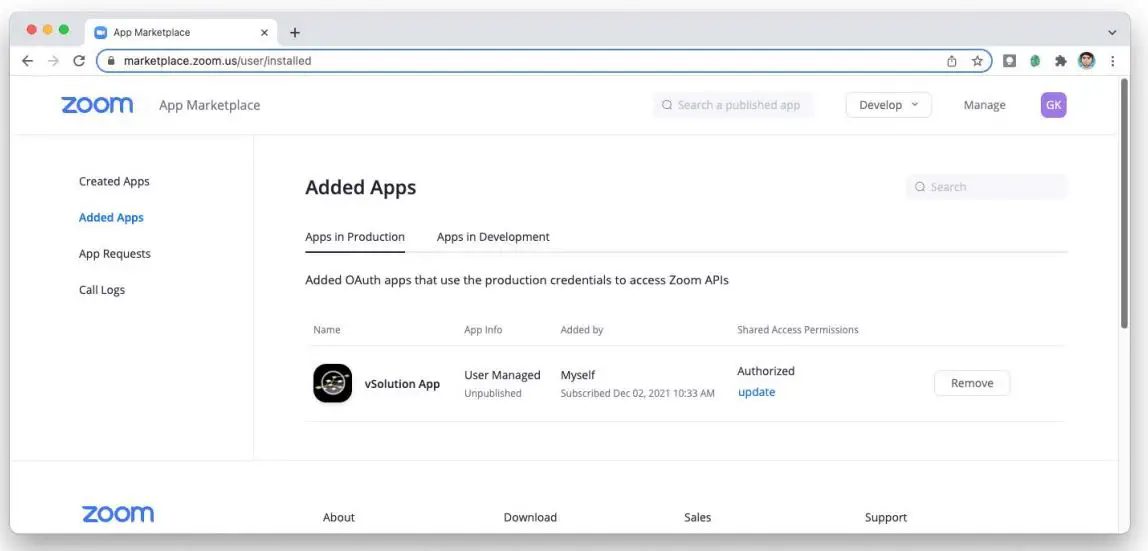The width and height of the screenshot is (1148, 551).
Task: Click the Unpublished status text
Action: pos(493,394)
